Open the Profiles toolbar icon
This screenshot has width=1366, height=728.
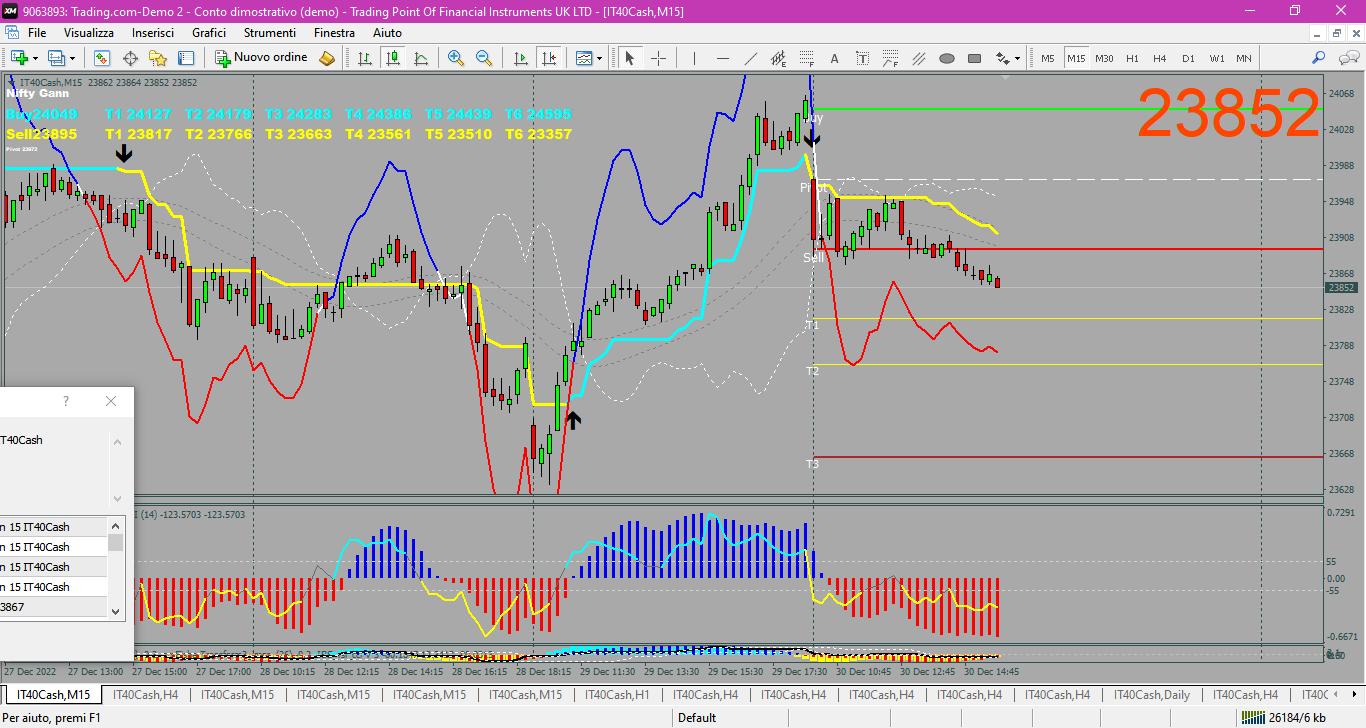tap(57, 58)
